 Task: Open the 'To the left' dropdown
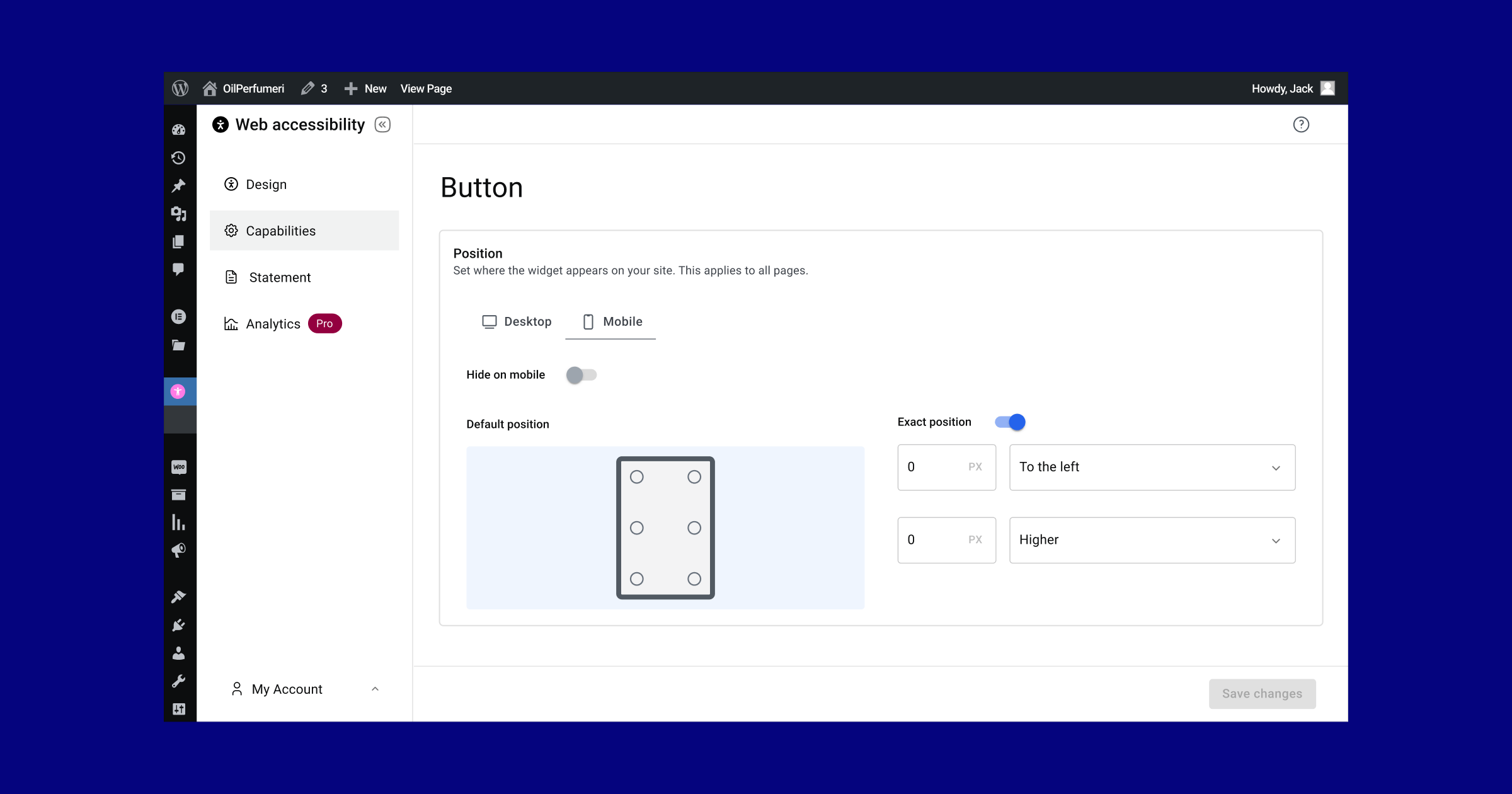[x=1152, y=468]
